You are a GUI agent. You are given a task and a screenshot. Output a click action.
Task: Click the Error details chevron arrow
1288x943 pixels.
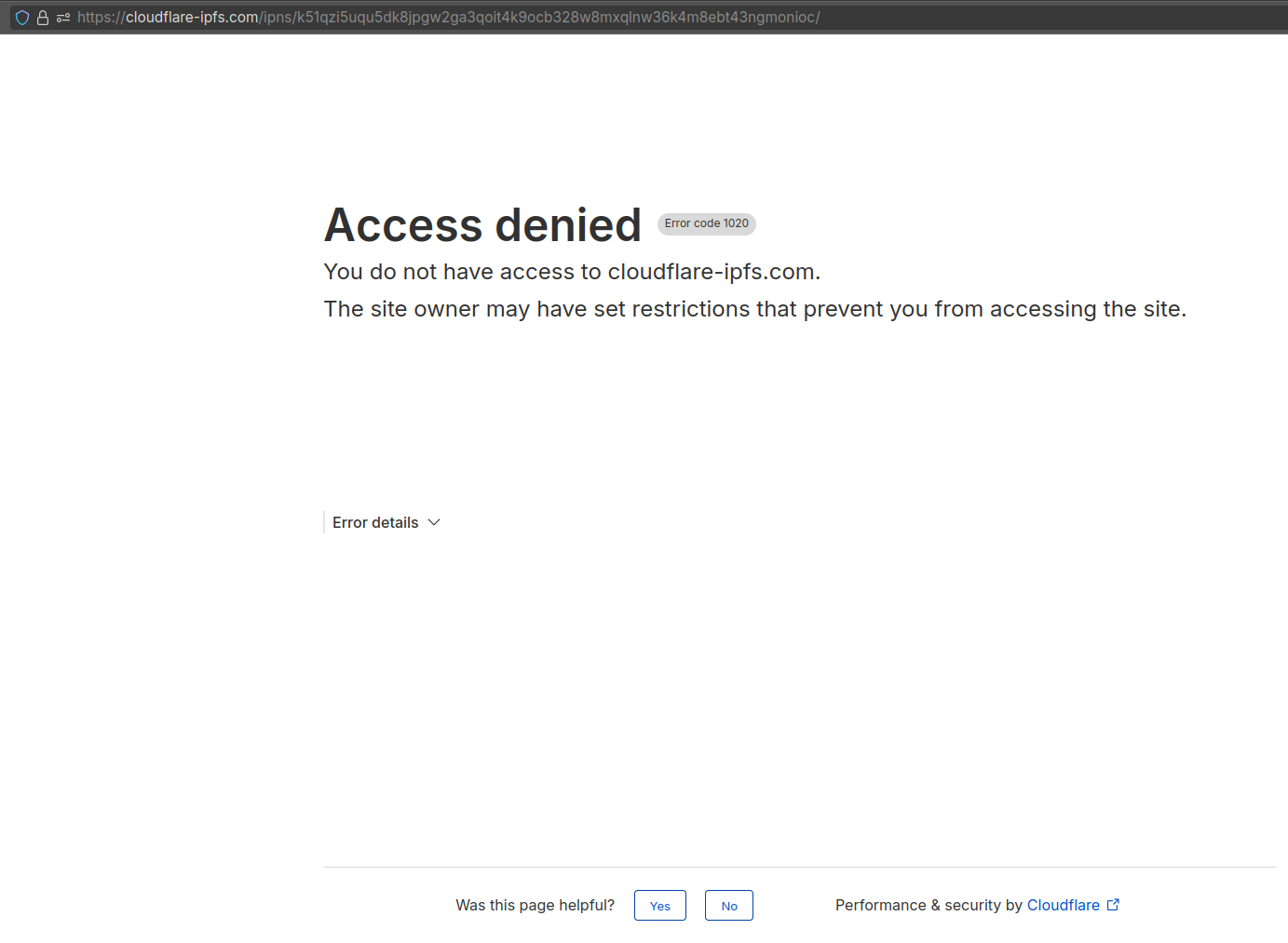click(x=434, y=523)
